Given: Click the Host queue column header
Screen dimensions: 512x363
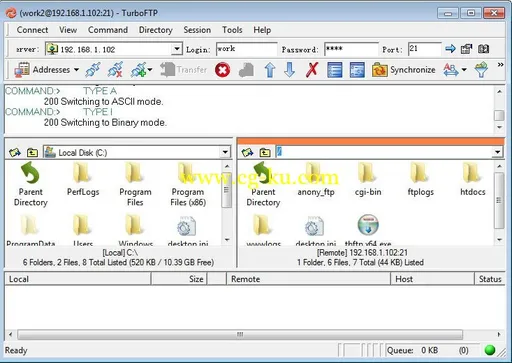Looking at the screenshot, I should tap(432, 279).
